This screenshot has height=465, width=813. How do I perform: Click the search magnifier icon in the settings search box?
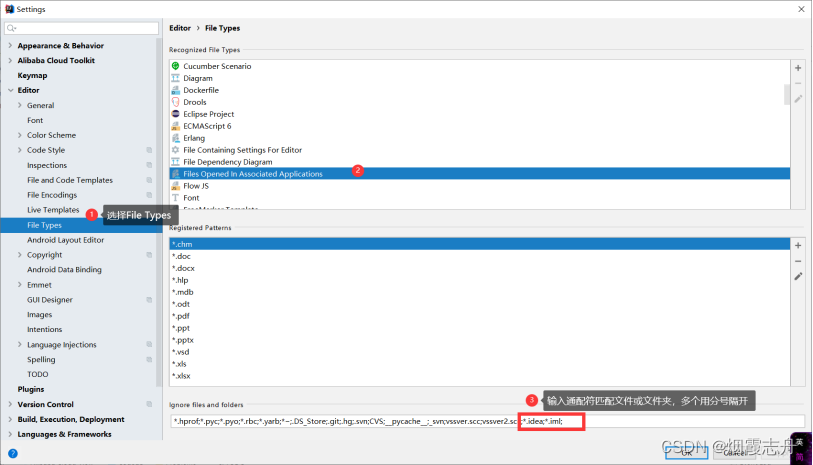coord(11,28)
